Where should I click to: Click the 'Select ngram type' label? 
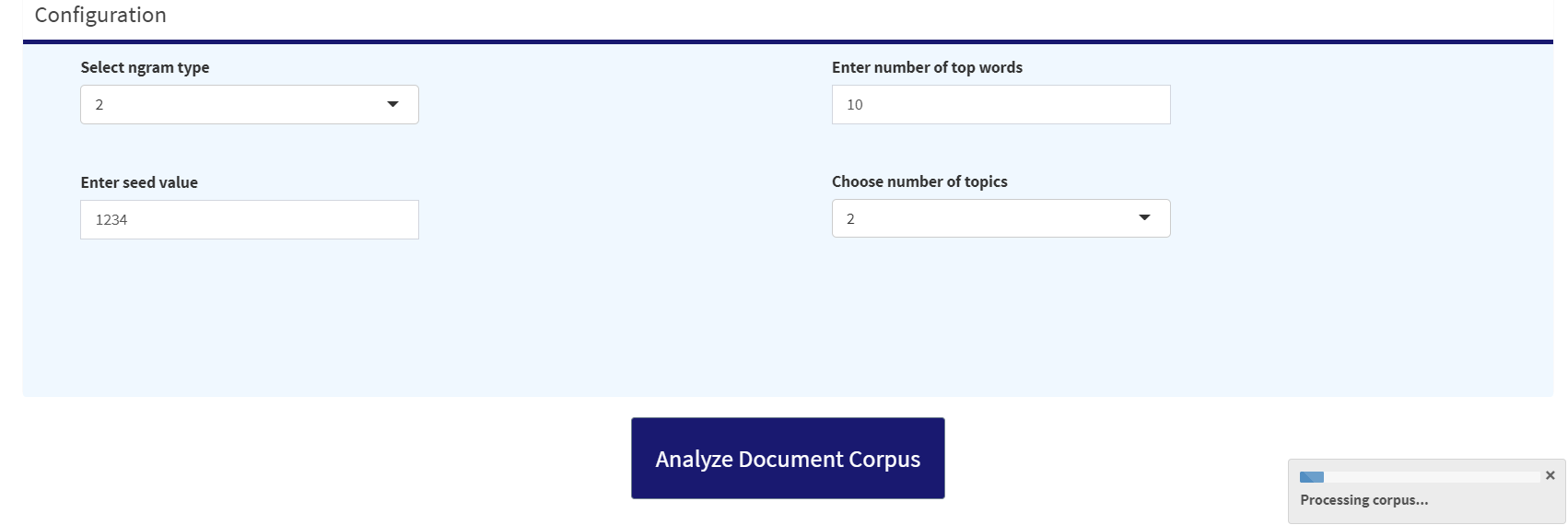tap(145, 67)
